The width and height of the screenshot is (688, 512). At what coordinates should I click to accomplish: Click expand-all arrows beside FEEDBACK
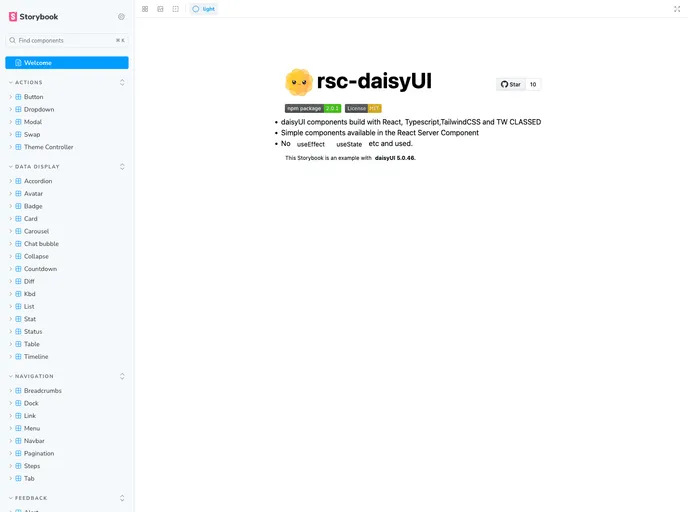coord(122,498)
